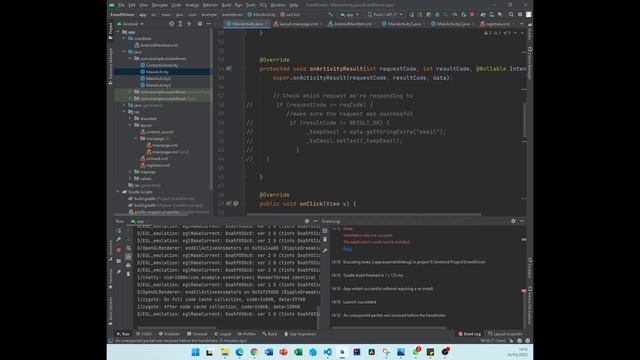
Task: Click the Run console horizontal scrollbar
Action: 177,327
